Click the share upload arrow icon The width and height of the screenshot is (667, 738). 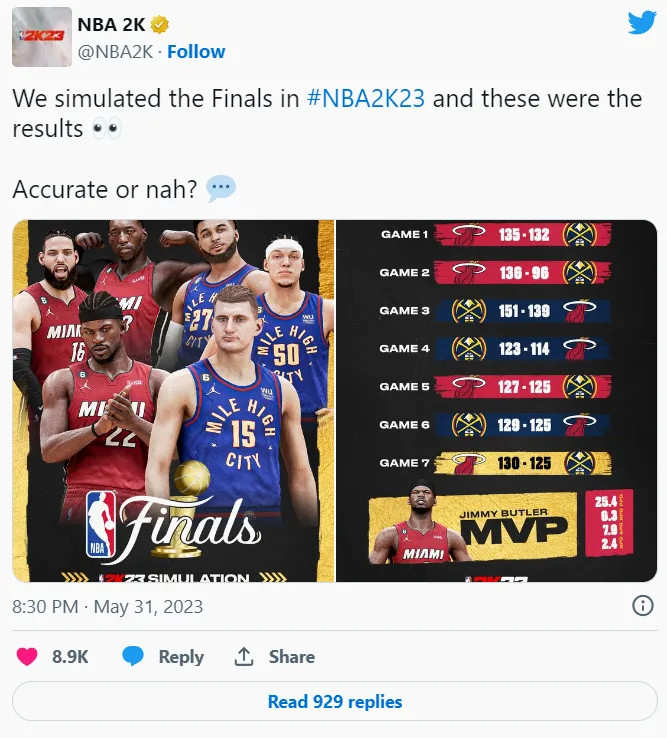244,657
